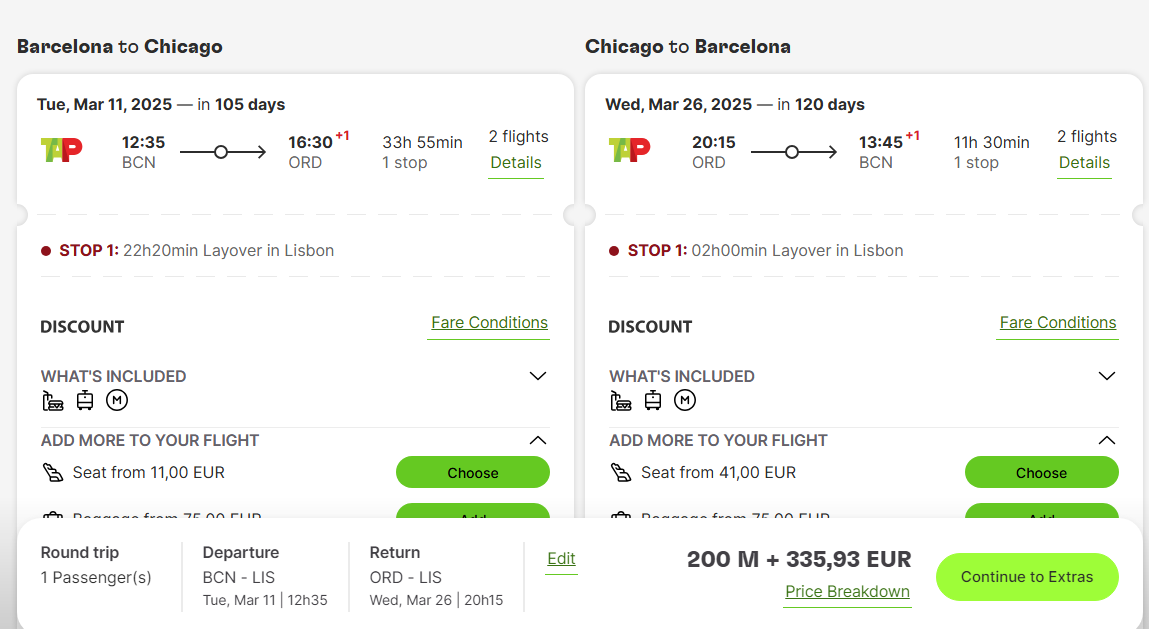Click the train icon under return What's Included
1149x629 pixels.
pos(653,400)
